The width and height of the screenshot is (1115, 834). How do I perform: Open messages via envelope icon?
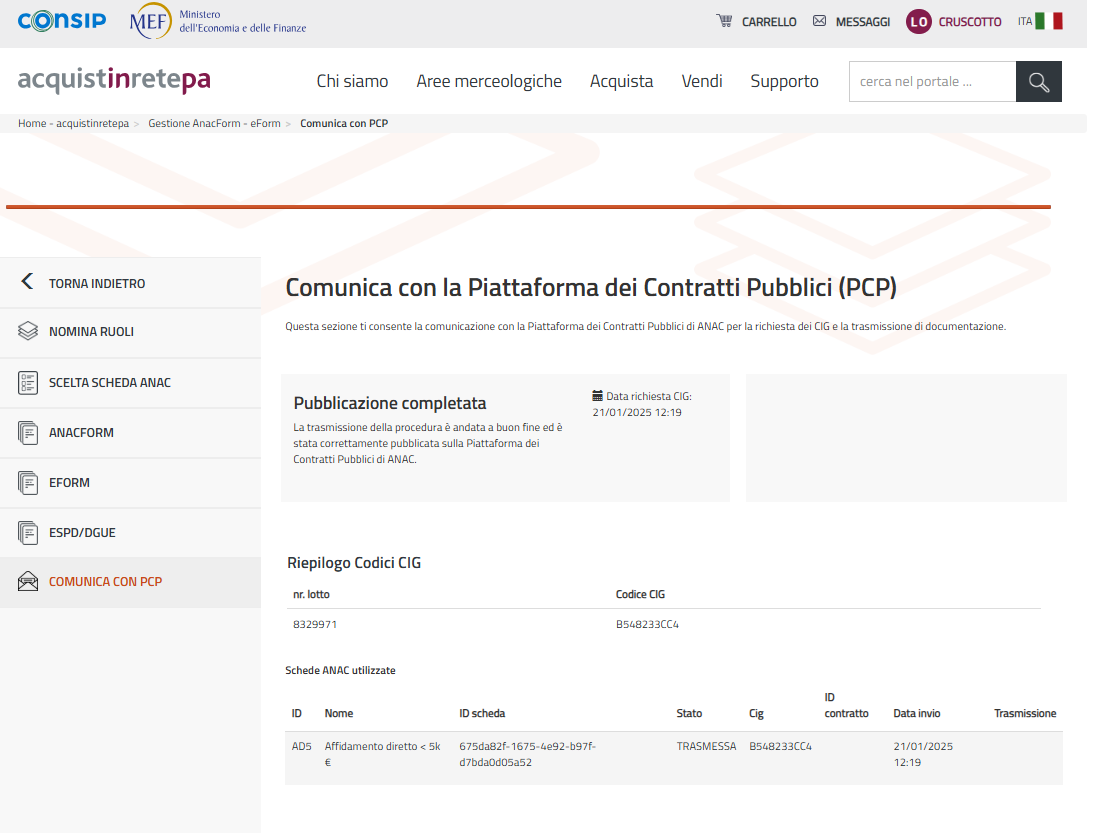click(820, 21)
